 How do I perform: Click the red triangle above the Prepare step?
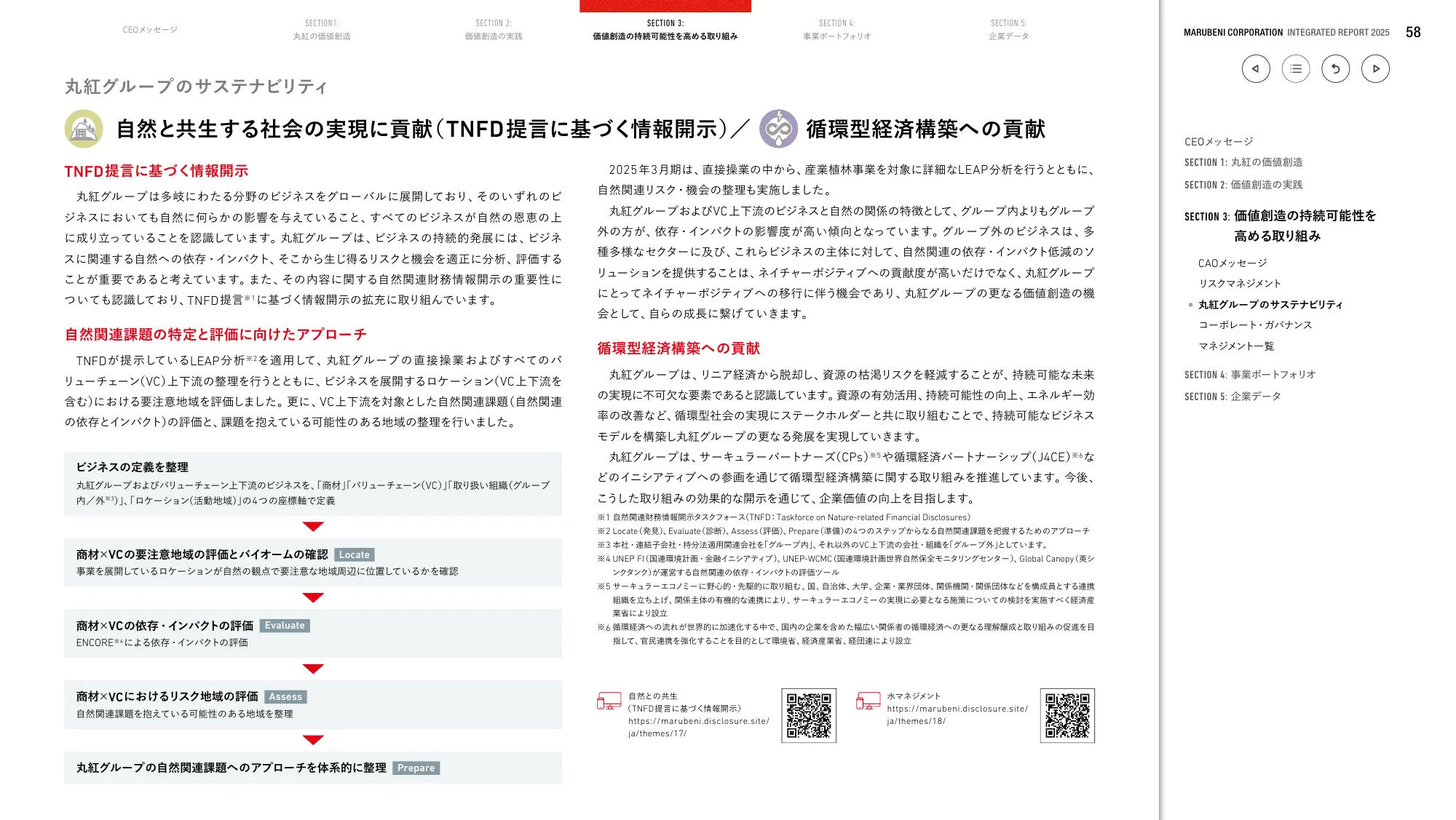point(313,741)
